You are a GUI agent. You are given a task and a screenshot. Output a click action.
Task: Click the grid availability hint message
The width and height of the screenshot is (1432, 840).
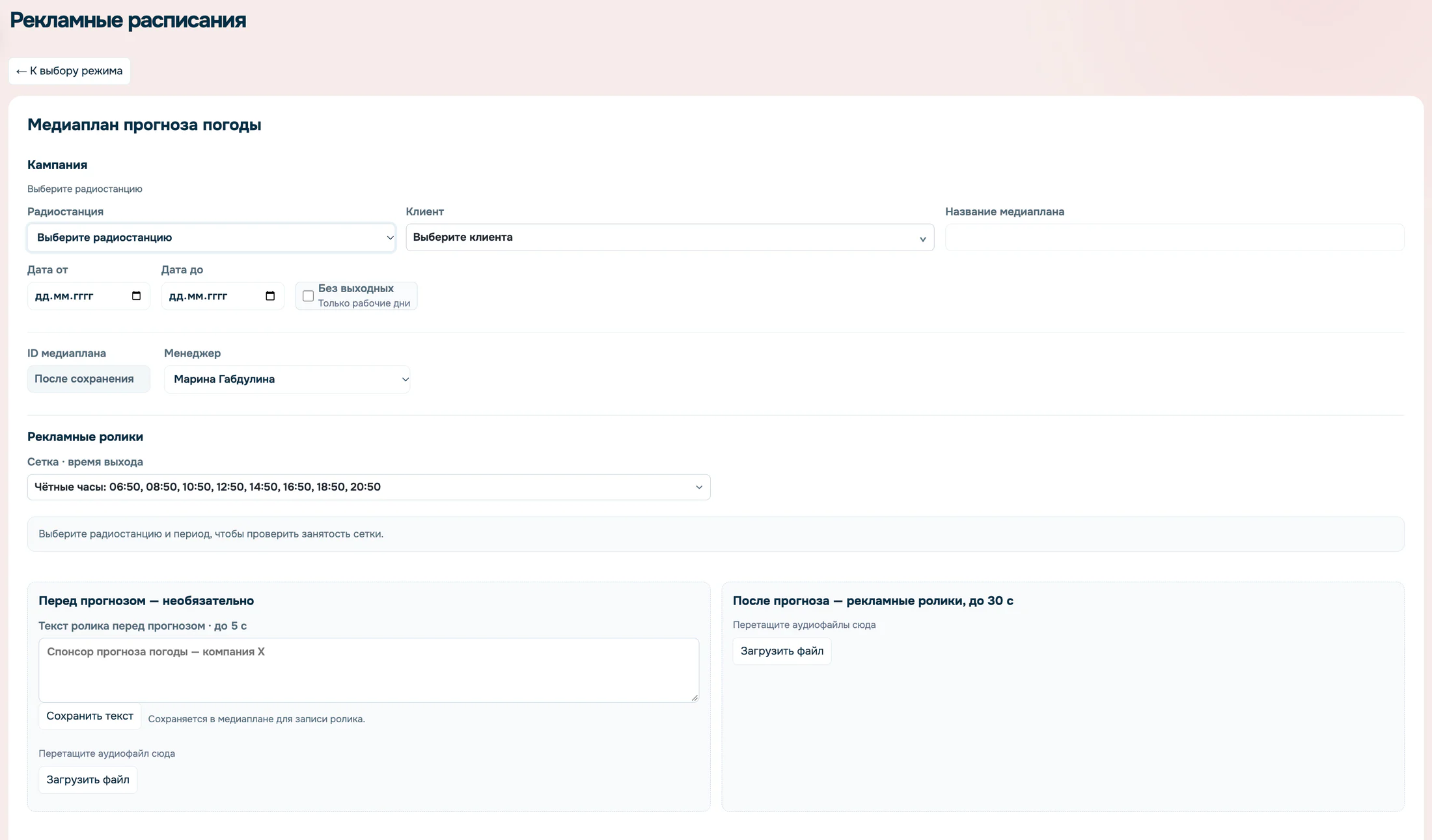211,534
